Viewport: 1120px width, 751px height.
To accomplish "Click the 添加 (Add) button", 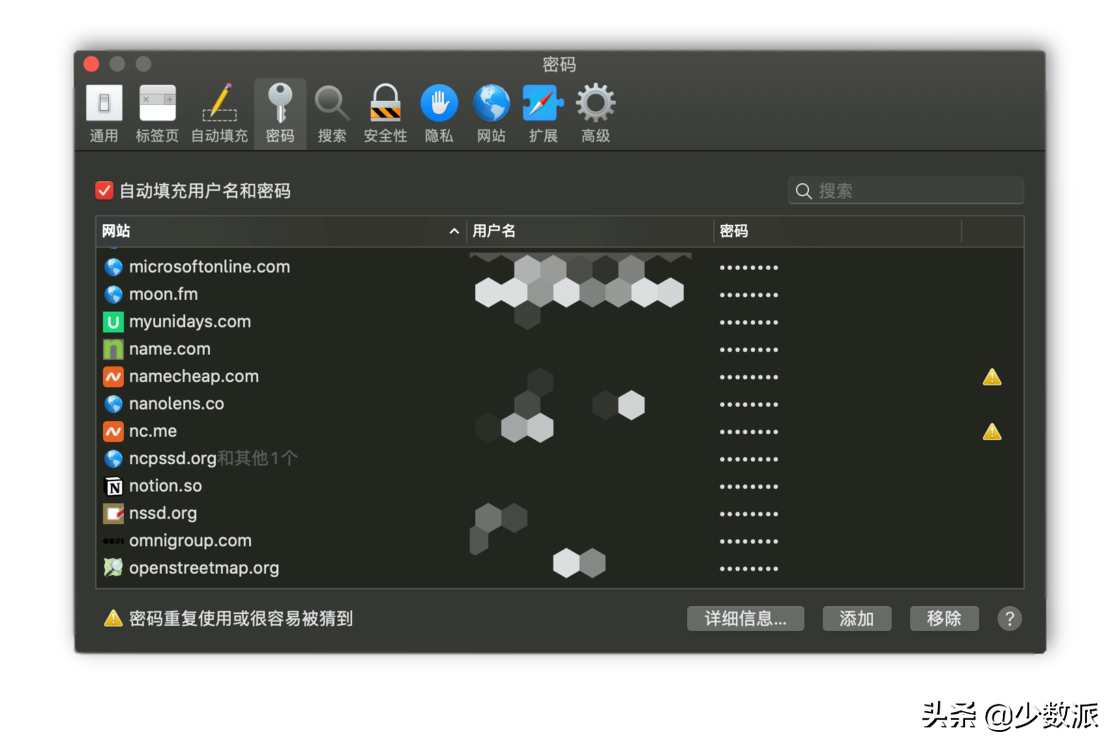I will coord(857,619).
